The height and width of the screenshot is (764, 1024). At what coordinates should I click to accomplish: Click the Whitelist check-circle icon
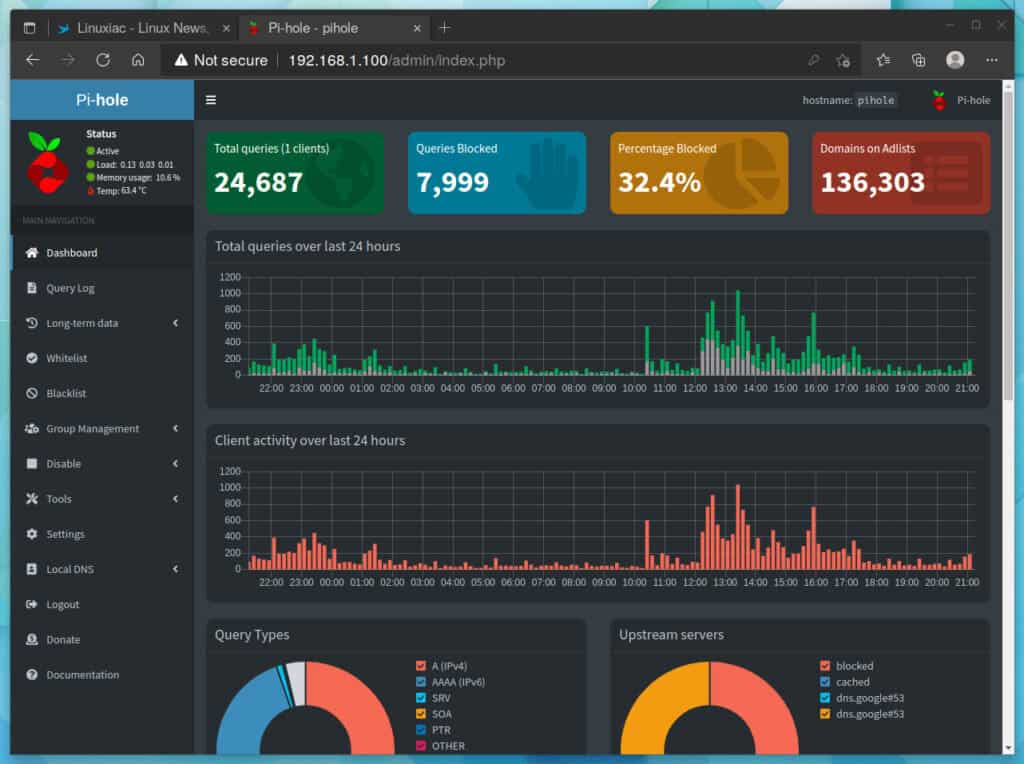(31, 358)
